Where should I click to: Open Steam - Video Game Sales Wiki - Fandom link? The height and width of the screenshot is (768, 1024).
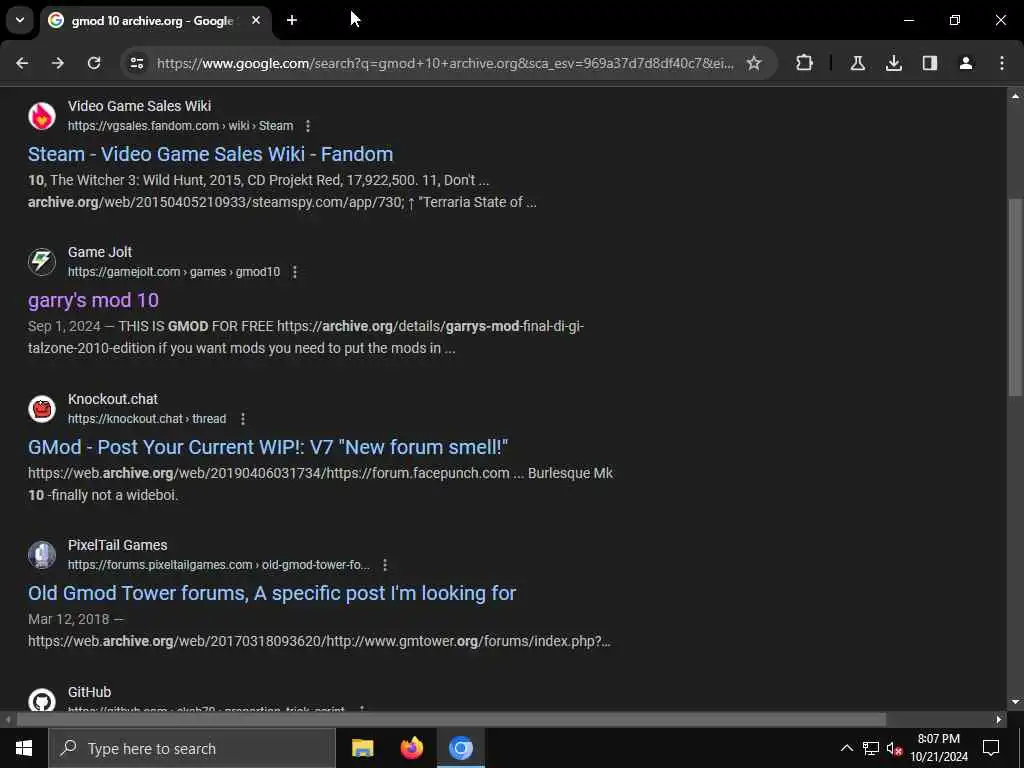click(210, 154)
